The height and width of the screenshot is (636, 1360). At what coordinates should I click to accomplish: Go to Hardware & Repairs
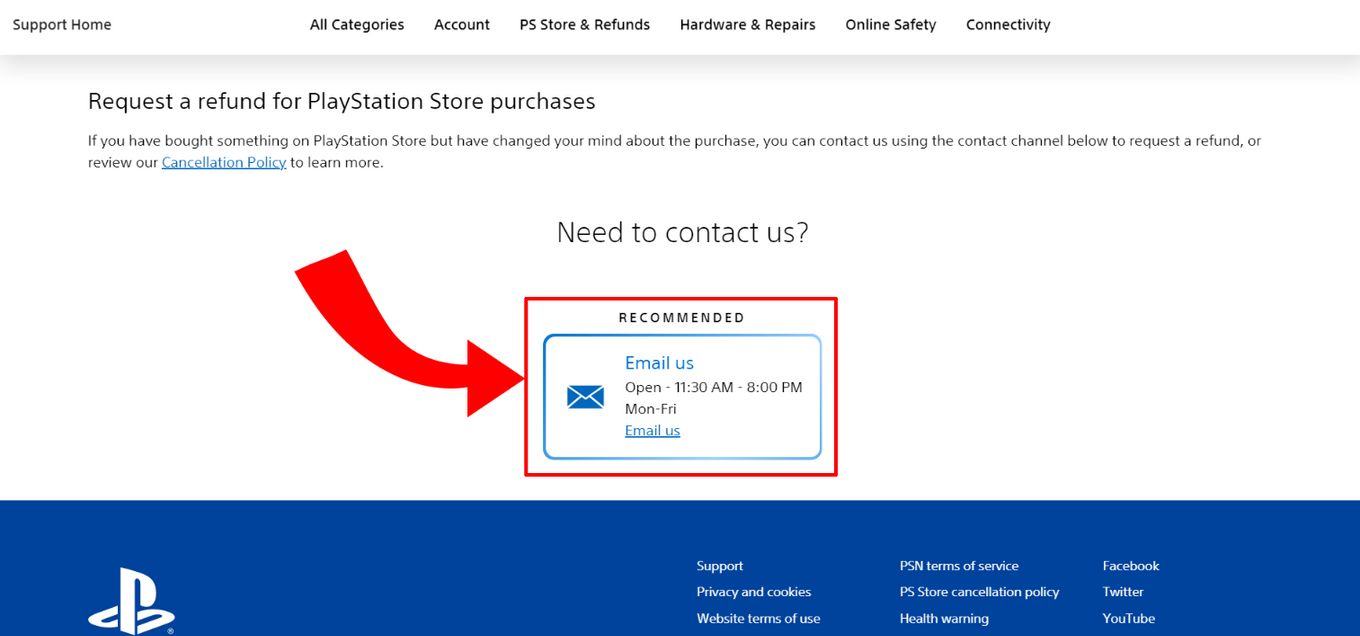747,24
